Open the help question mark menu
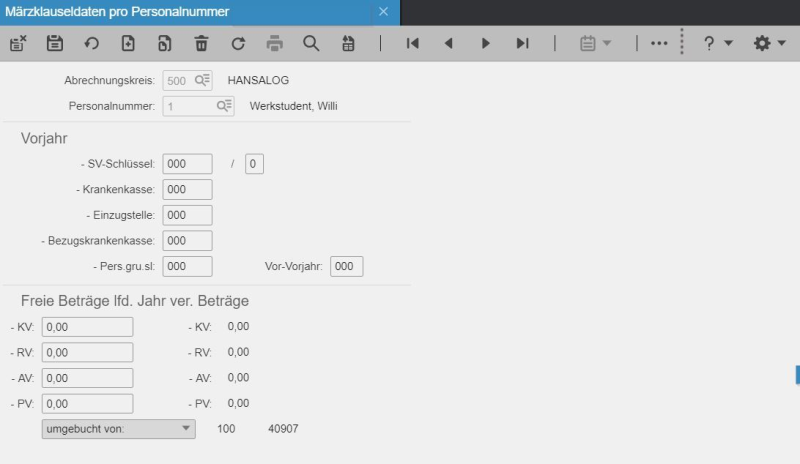The image size is (800, 464). point(717,43)
